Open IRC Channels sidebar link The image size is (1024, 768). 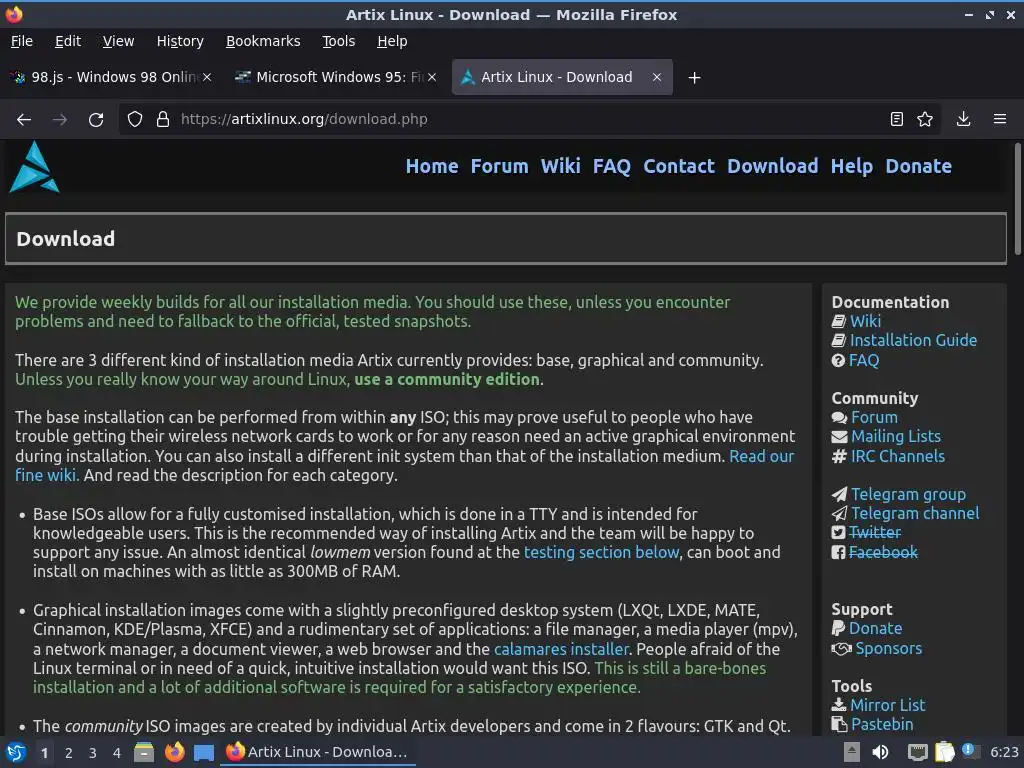pyautogui.click(x=897, y=456)
